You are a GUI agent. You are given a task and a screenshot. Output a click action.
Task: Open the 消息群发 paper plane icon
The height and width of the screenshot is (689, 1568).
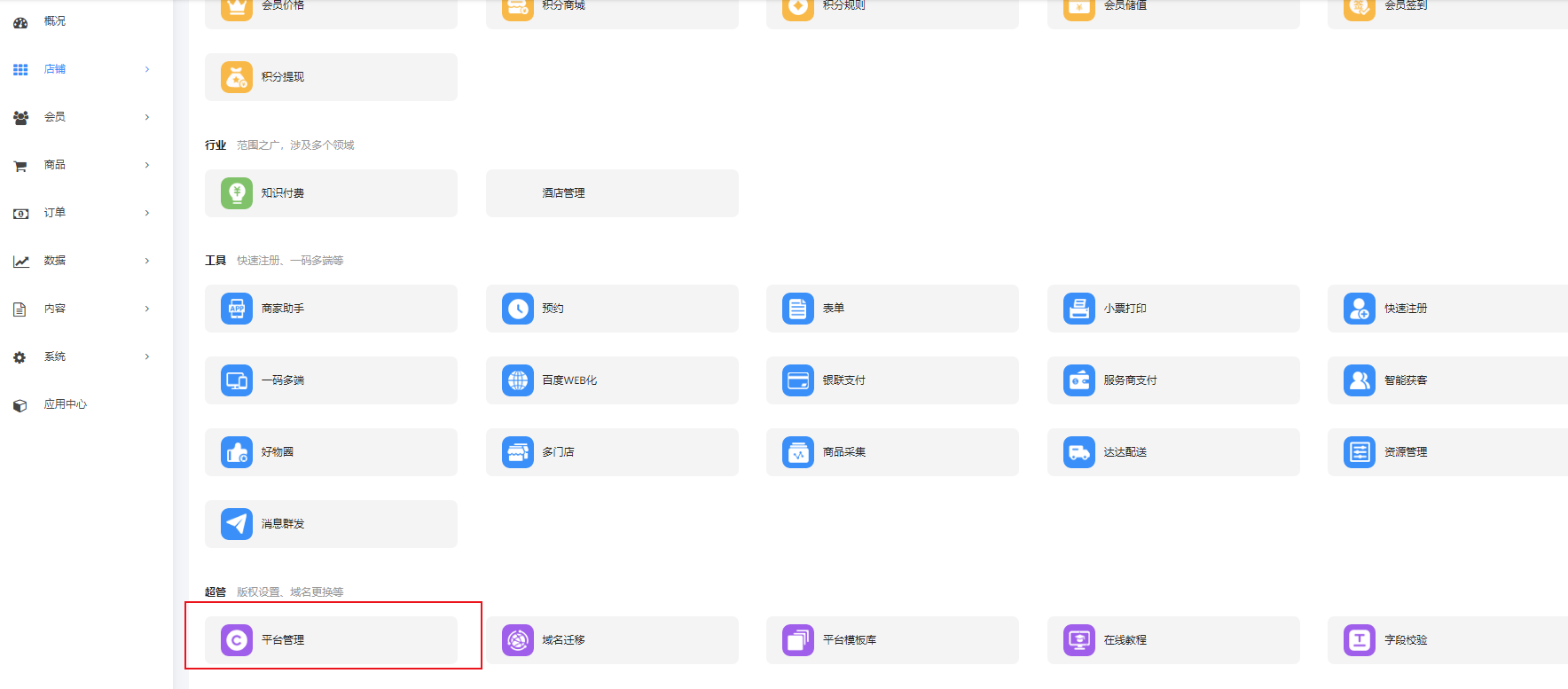[x=237, y=524]
